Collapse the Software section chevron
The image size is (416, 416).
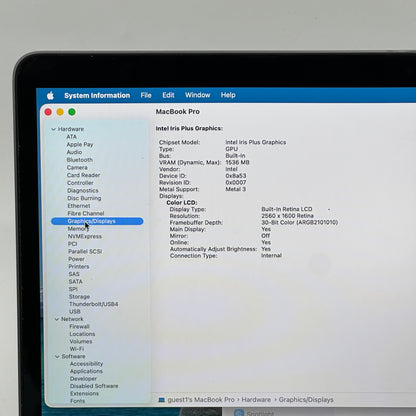[57, 356]
